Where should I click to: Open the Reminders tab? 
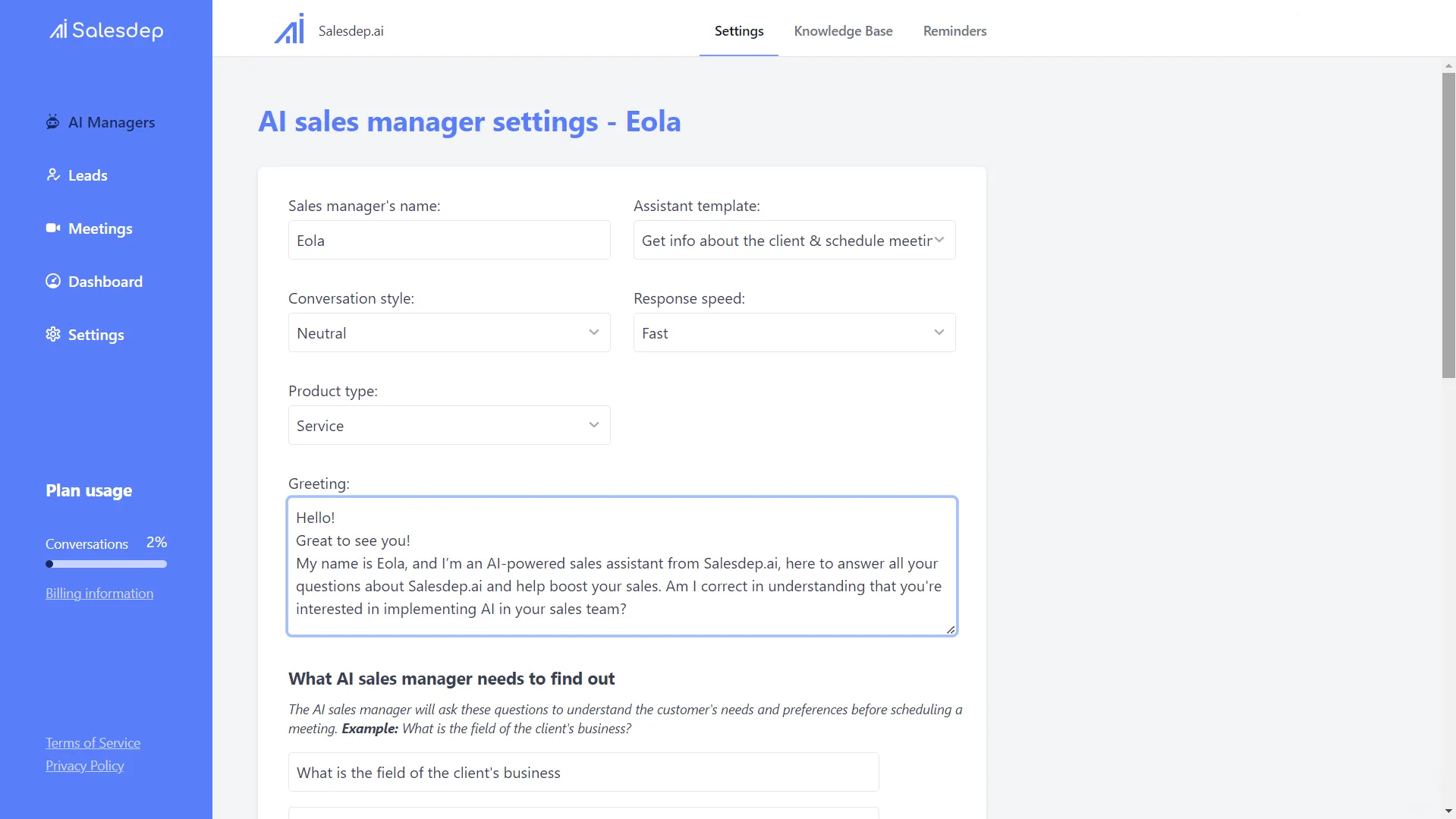point(954,31)
